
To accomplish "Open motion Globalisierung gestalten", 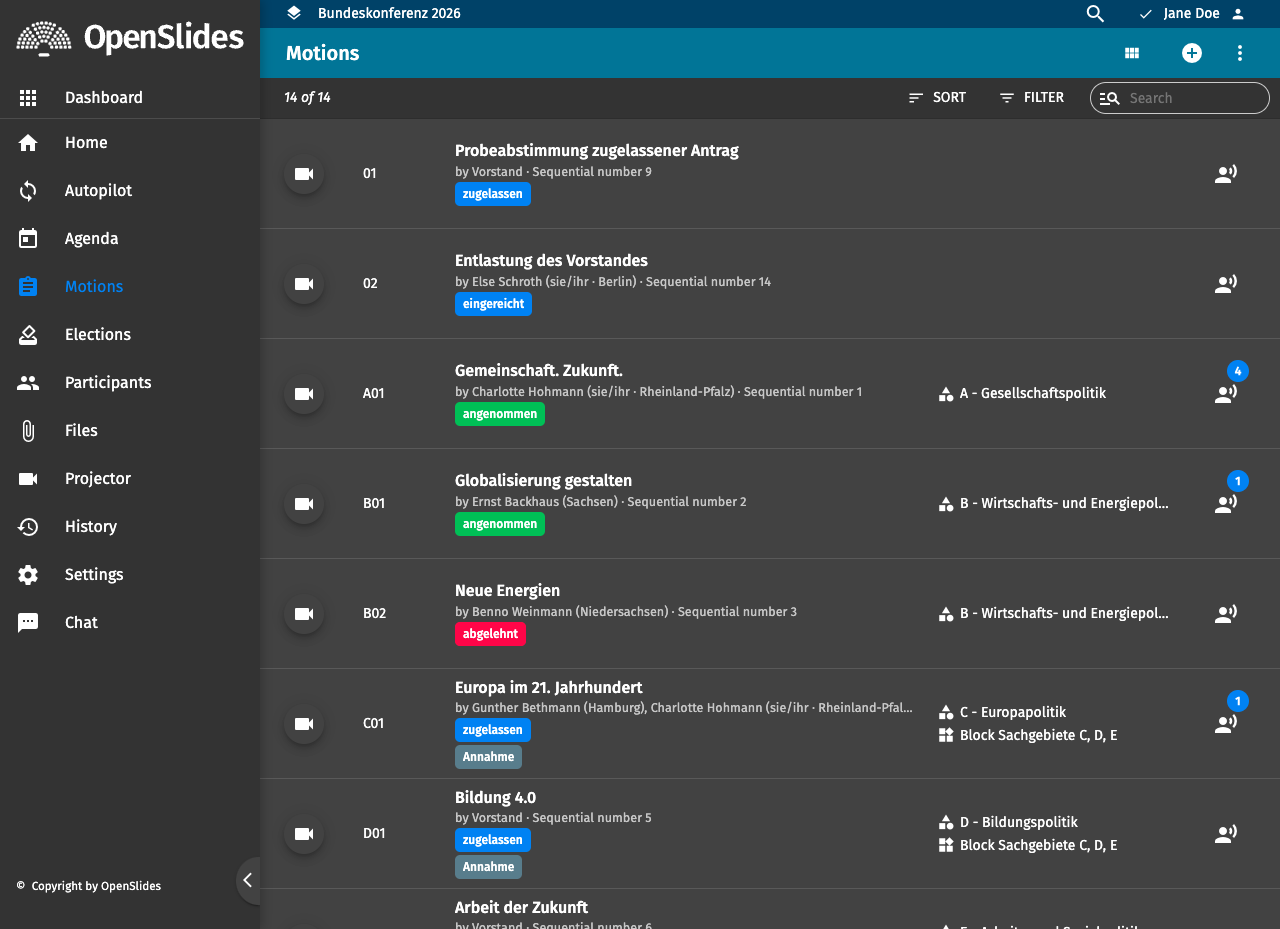I will (x=543, y=481).
